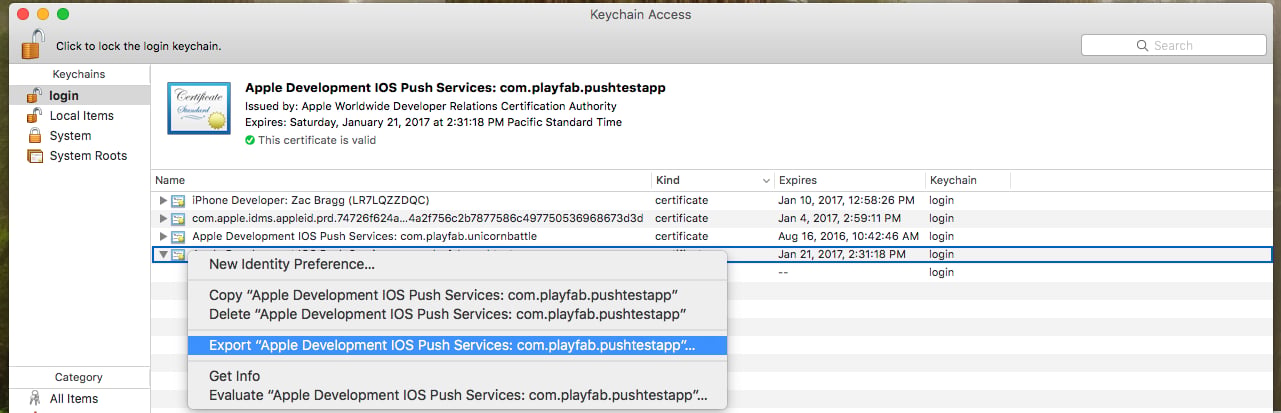Sort by the Keychain column header
Viewport: 1281px width, 413px height.
click(968, 180)
